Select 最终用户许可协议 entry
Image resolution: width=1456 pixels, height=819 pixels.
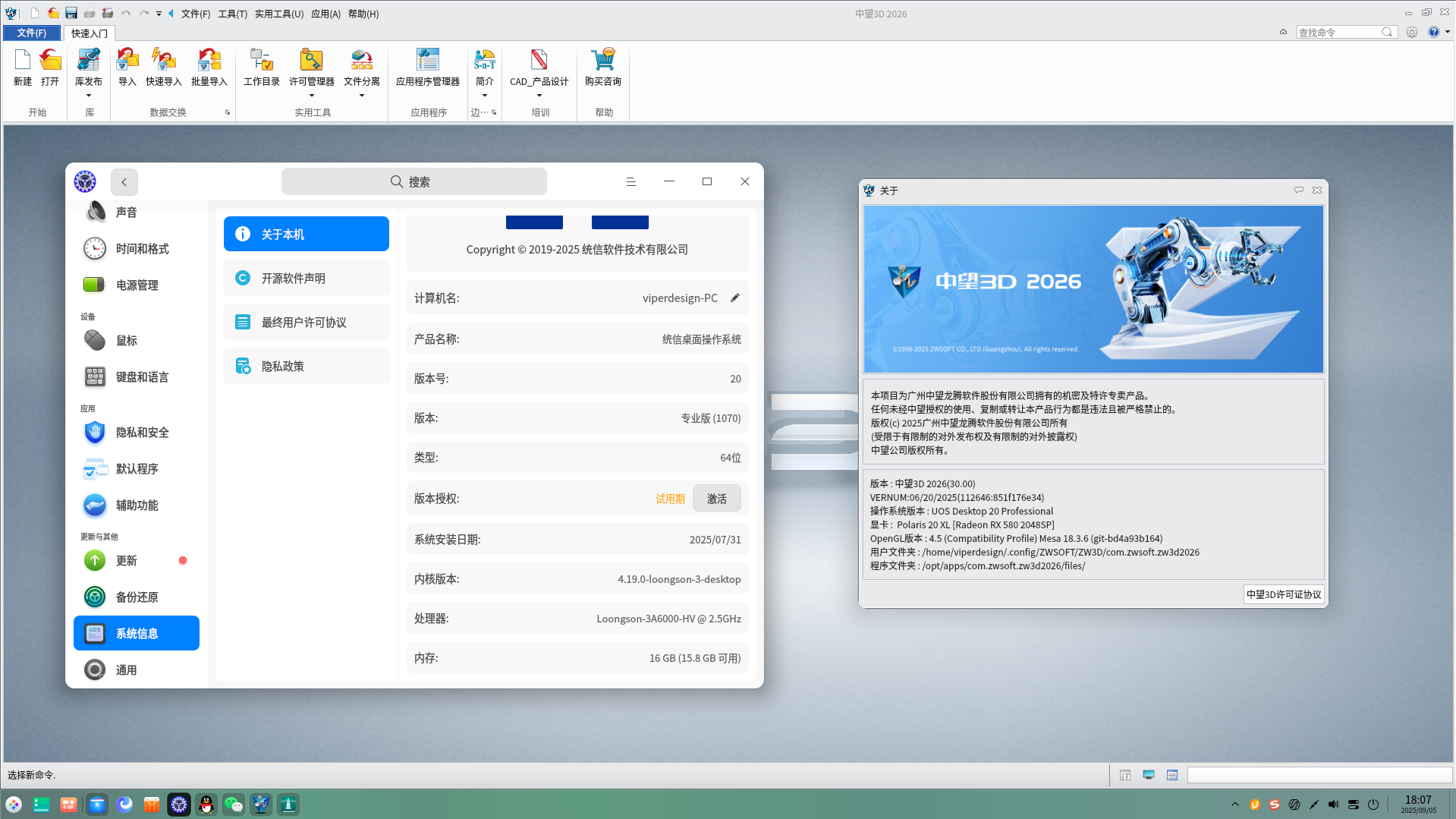tap(307, 323)
